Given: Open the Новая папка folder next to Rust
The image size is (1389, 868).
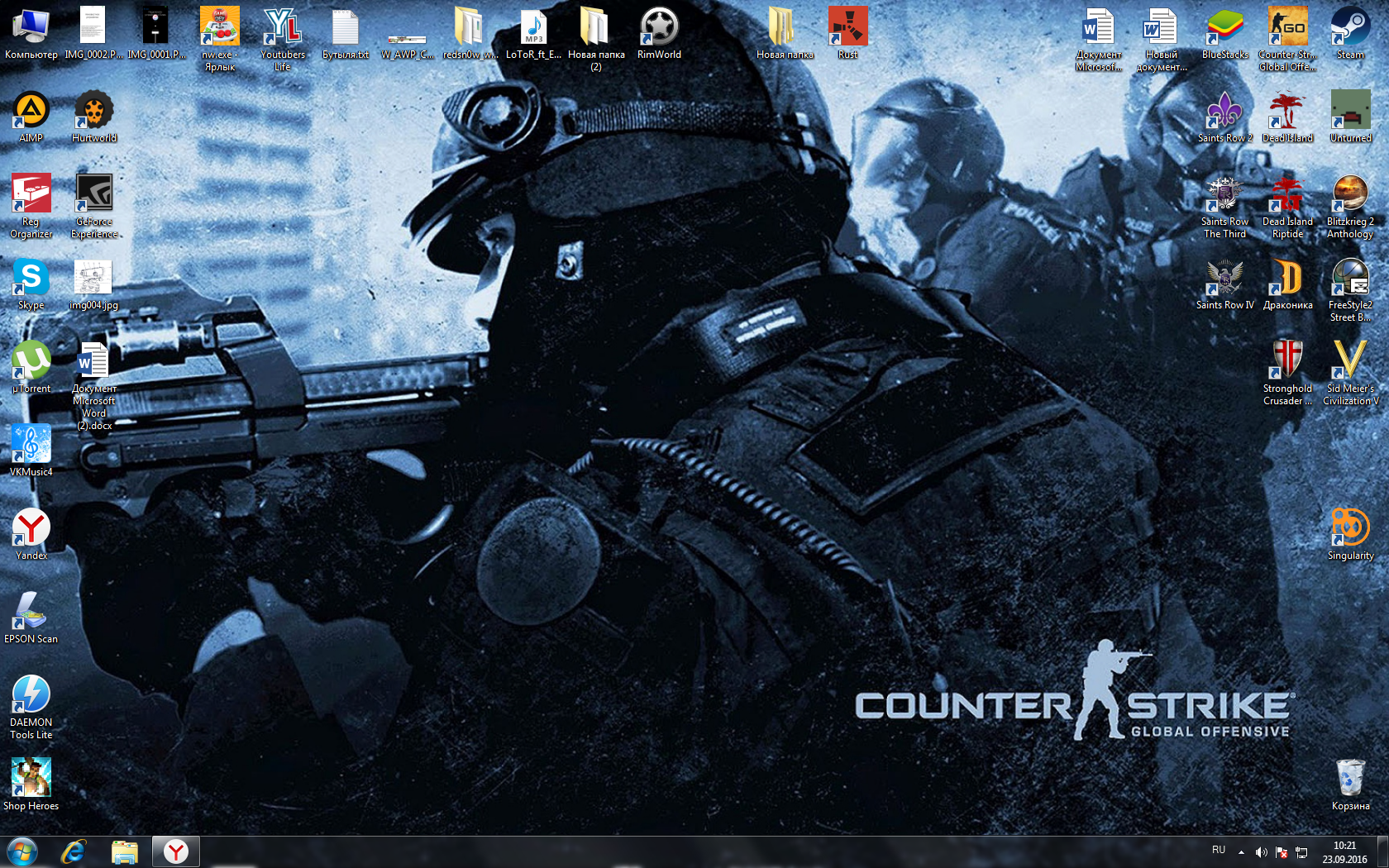Looking at the screenshot, I should click(x=785, y=33).
